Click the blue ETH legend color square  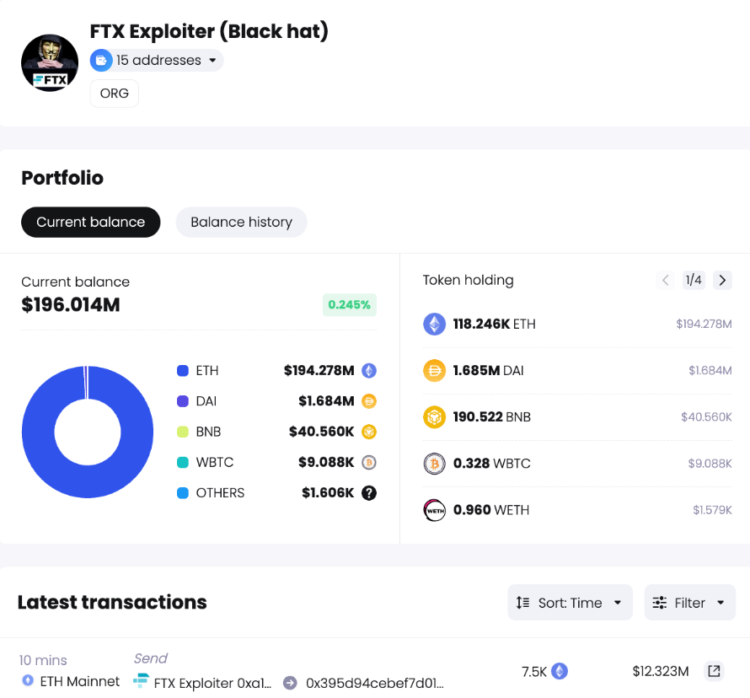[x=182, y=371]
